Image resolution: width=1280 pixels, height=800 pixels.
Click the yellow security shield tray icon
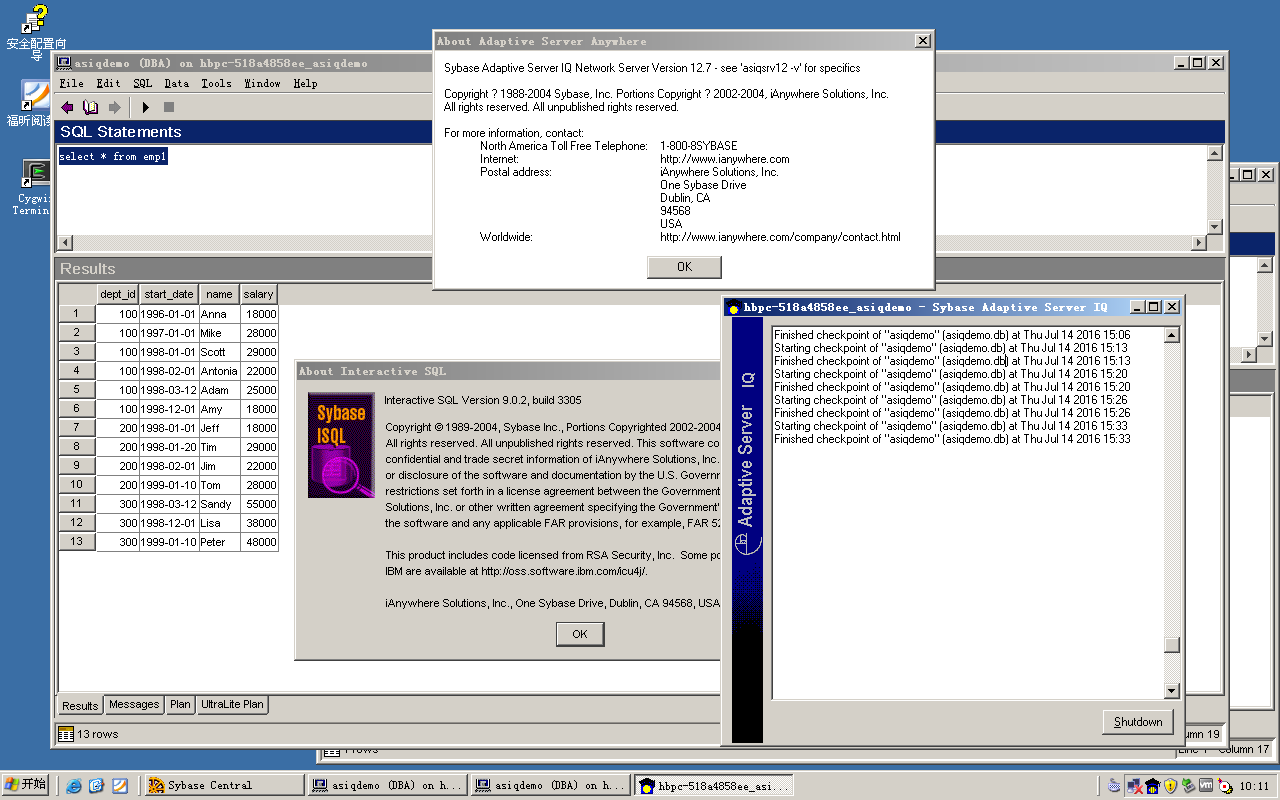1169,786
